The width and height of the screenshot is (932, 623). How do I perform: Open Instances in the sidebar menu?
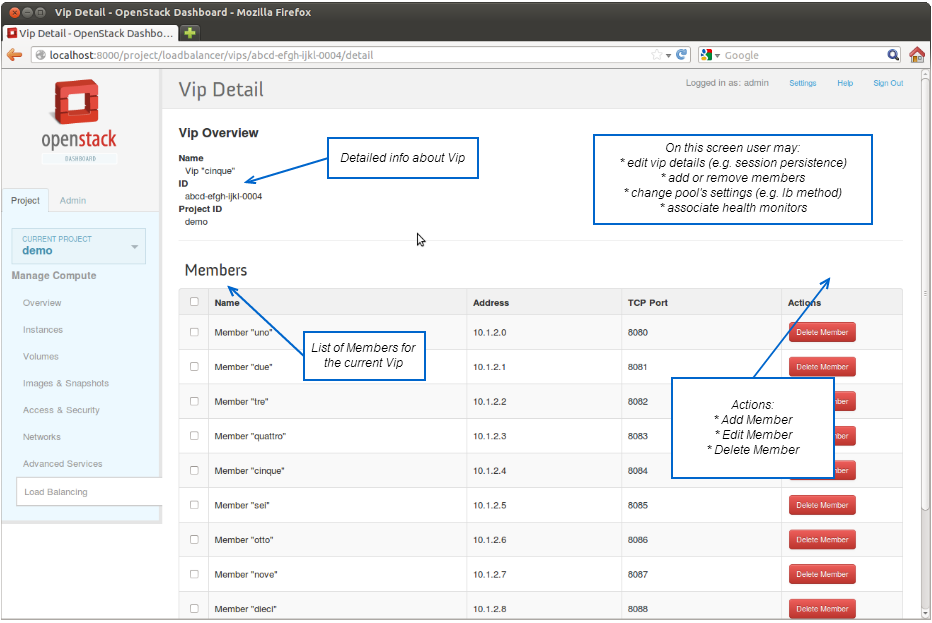pyautogui.click(x=43, y=330)
